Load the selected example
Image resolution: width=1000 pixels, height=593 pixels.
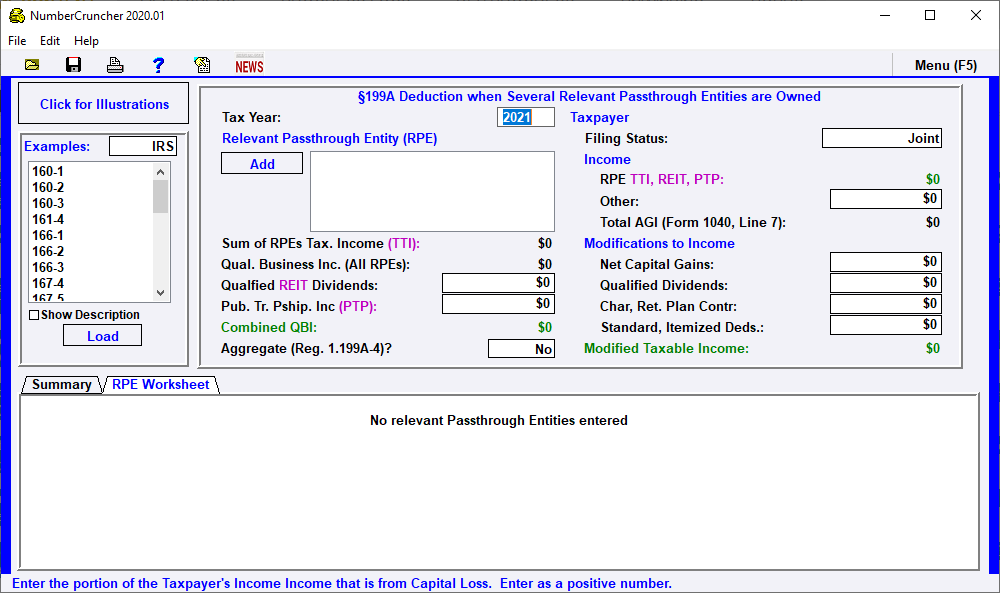point(102,336)
